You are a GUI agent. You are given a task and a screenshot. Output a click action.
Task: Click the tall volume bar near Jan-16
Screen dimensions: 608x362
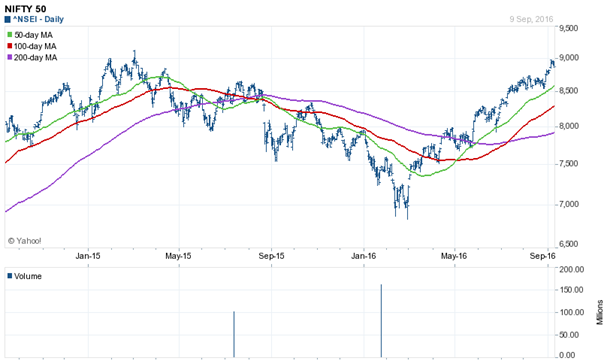pyautogui.click(x=381, y=321)
